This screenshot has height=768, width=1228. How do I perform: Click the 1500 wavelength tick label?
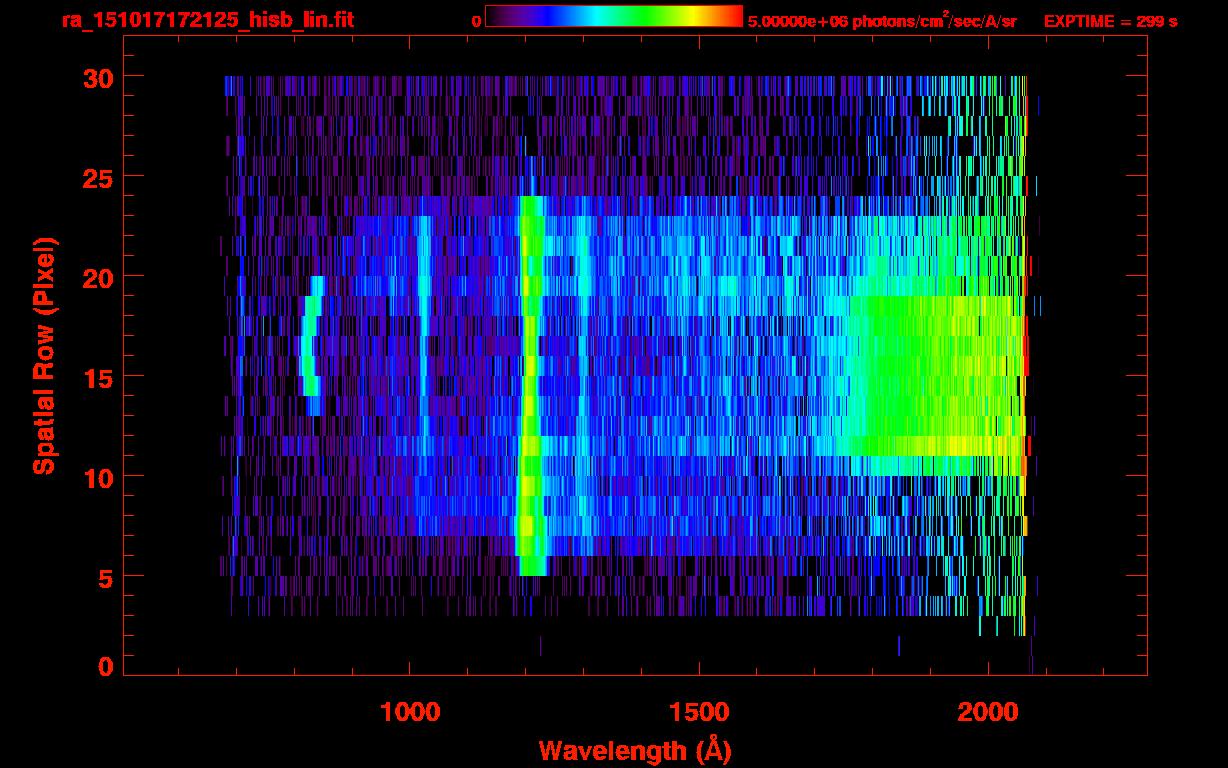point(698,712)
